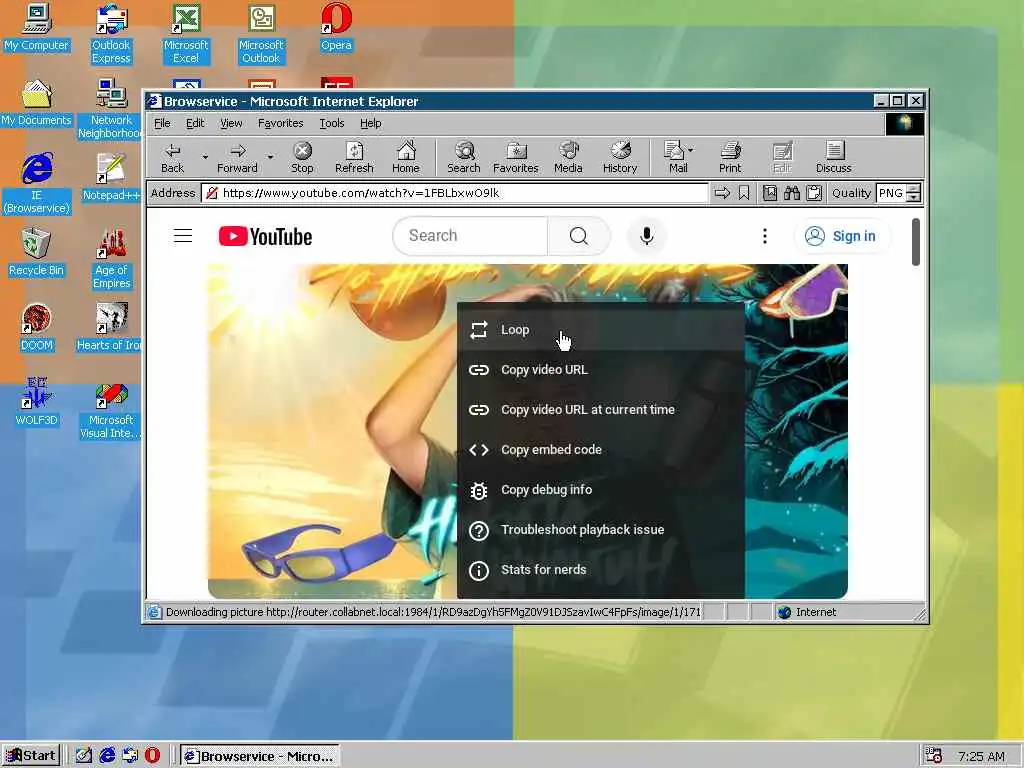
Task: Focus the YouTube Search box
Action: click(470, 236)
